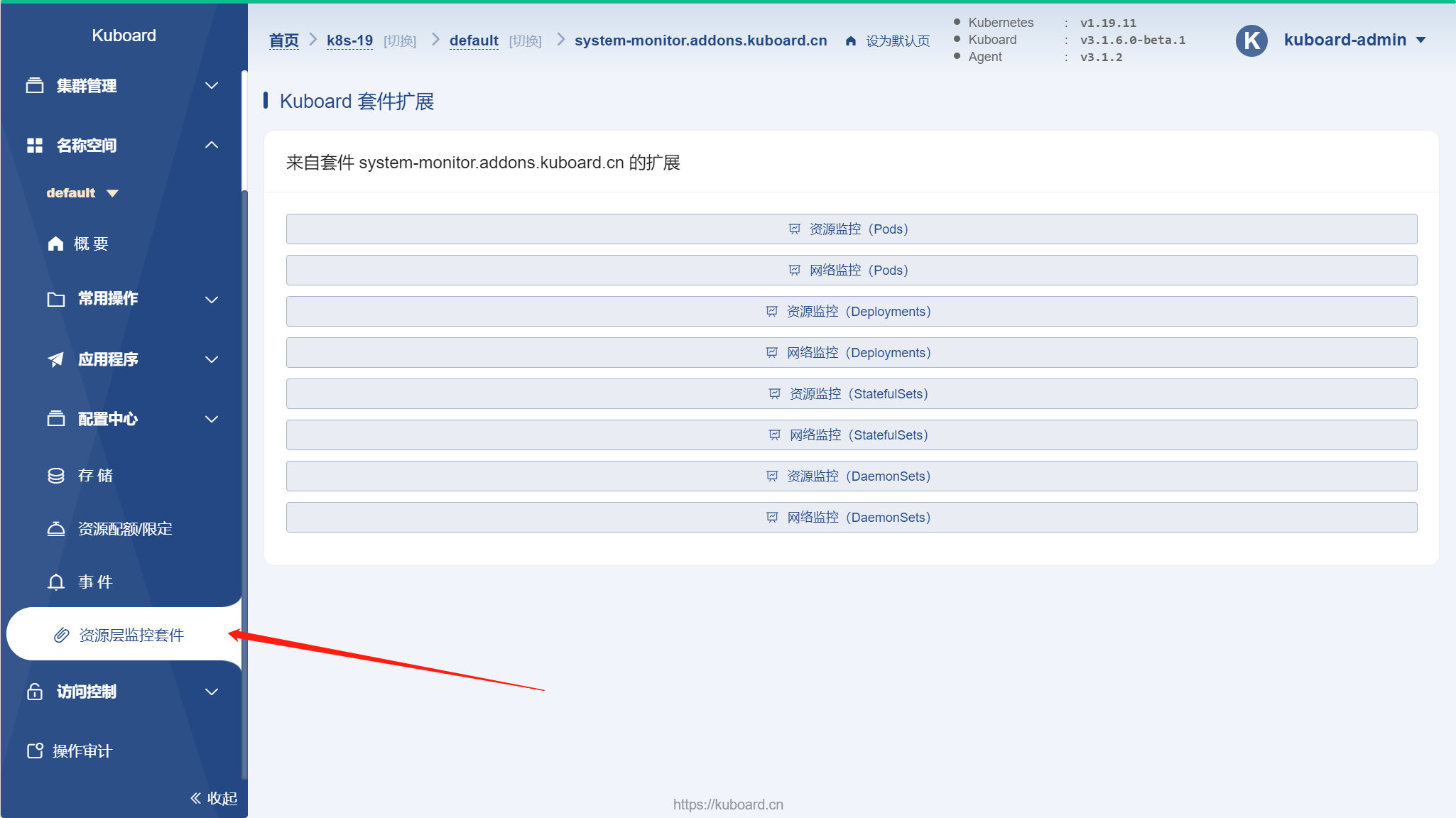This screenshot has height=818, width=1456.
Task: Click the 名称空间 grid icon
Action: pos(35,146)
